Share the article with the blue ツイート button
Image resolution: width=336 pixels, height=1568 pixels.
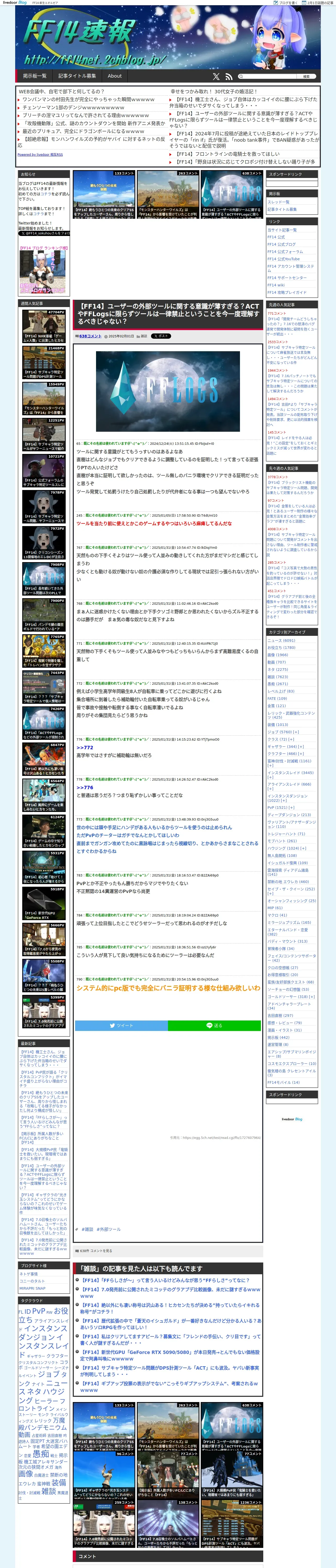coord(121,1026)
